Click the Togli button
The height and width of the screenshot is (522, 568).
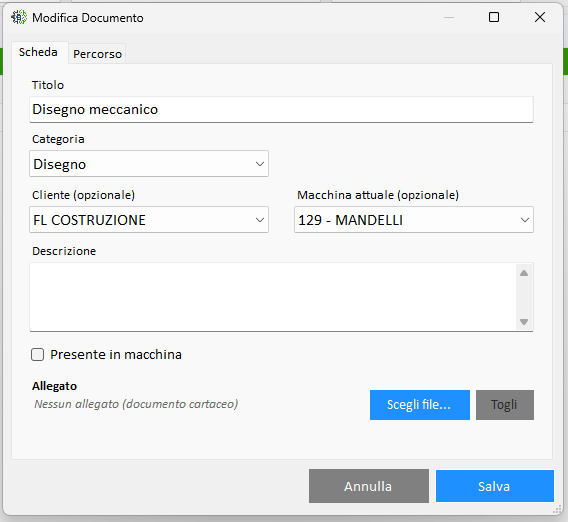pos(505,405)
